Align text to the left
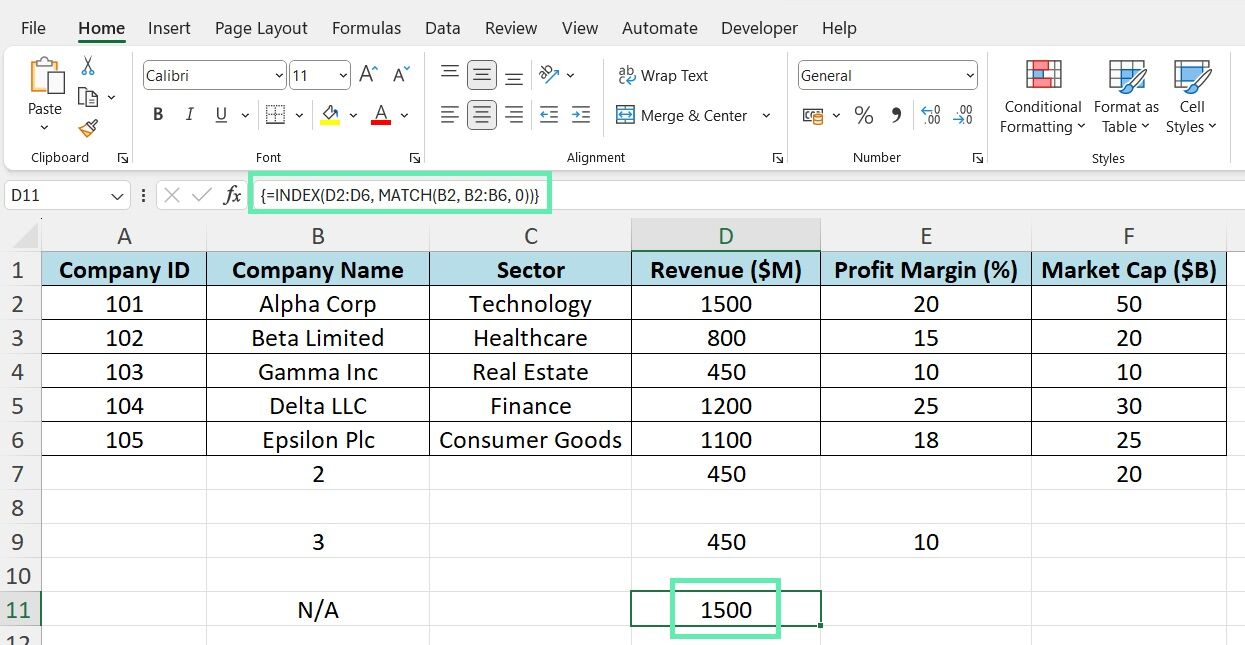This screenshot has height=645, width=1245. click(x=450, y=115)
